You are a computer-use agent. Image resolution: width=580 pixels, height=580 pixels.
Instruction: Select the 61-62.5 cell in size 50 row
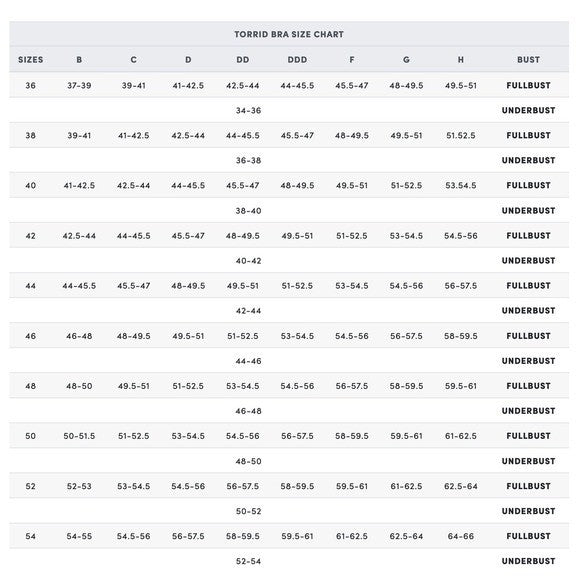click(x=461, y=436)
